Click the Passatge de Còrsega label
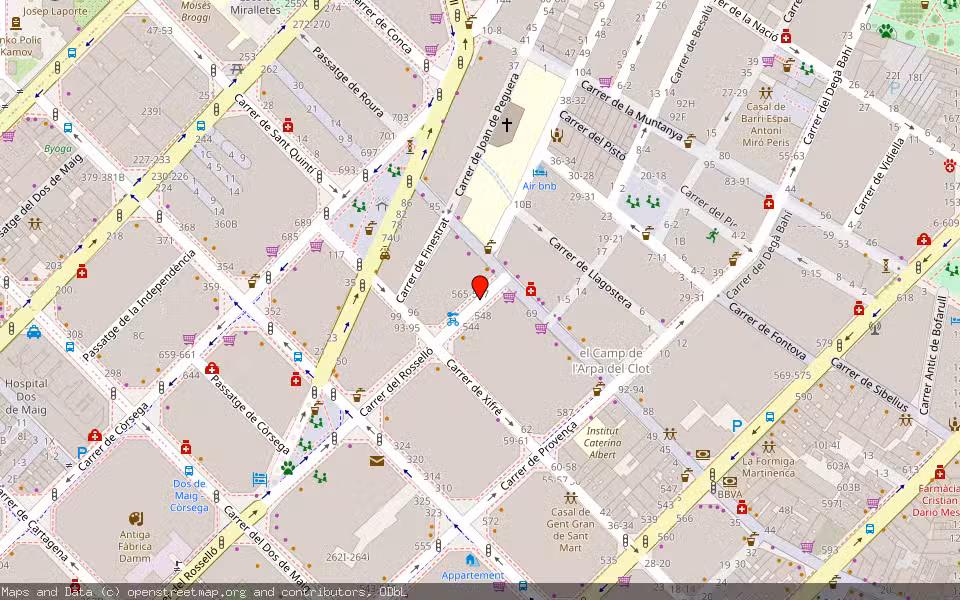 (x=250, y=414)
